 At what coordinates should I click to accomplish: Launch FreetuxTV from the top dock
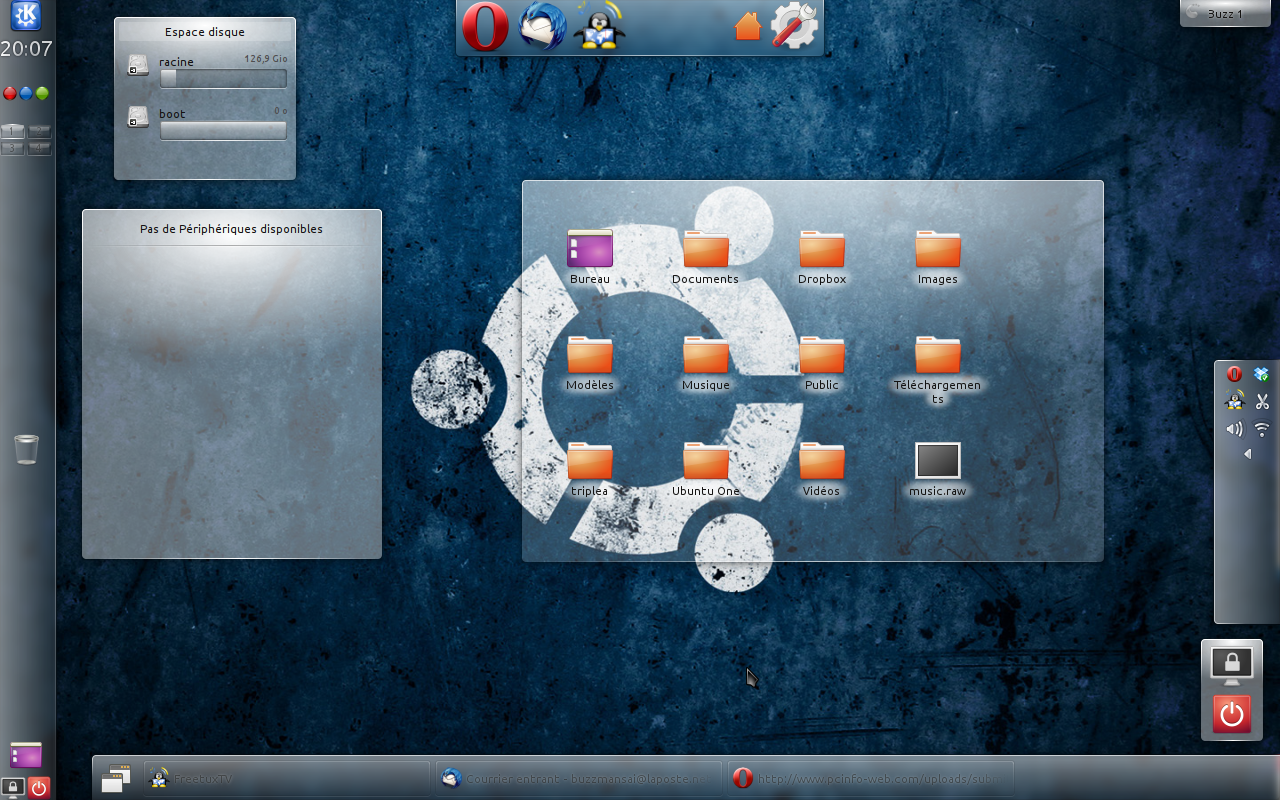tap(600, 26)
